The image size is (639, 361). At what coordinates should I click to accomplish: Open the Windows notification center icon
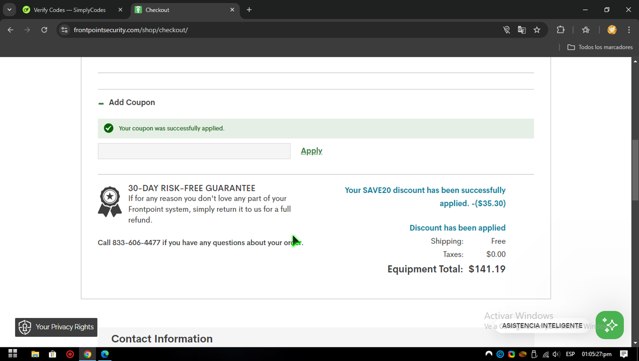[x=624, y=354]
